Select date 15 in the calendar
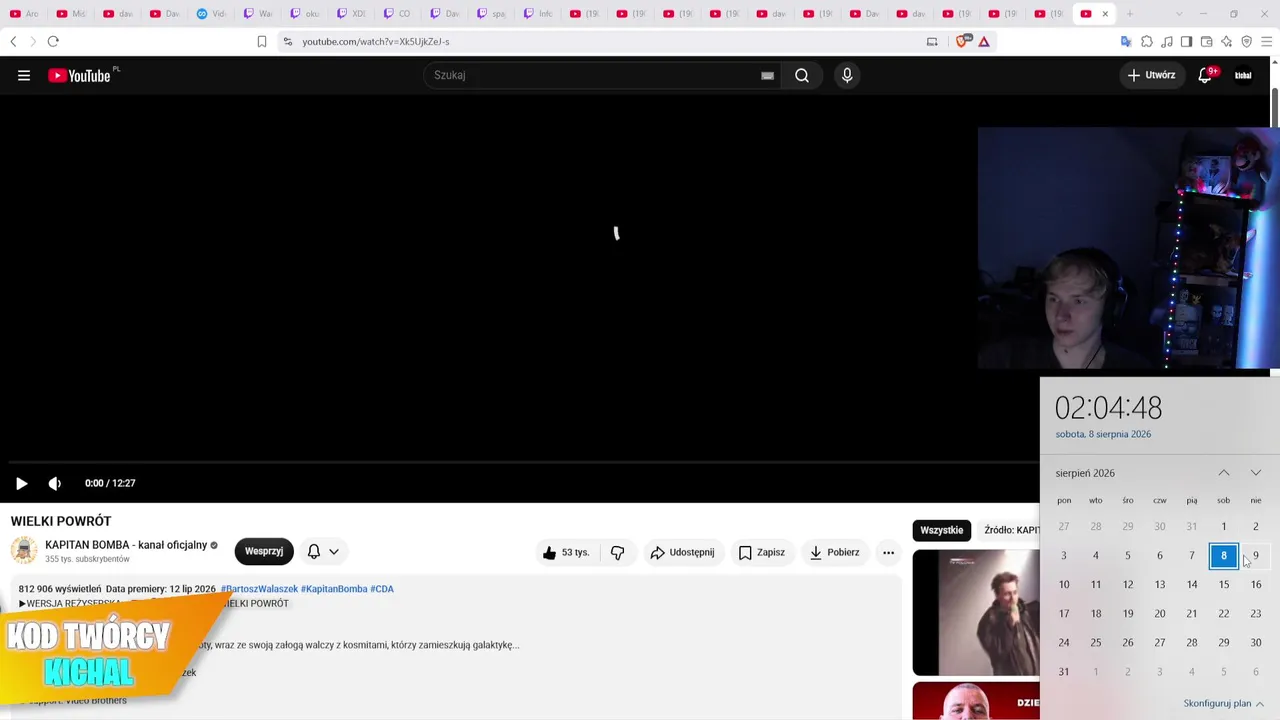1280x720 pixels. point(1224,584)
